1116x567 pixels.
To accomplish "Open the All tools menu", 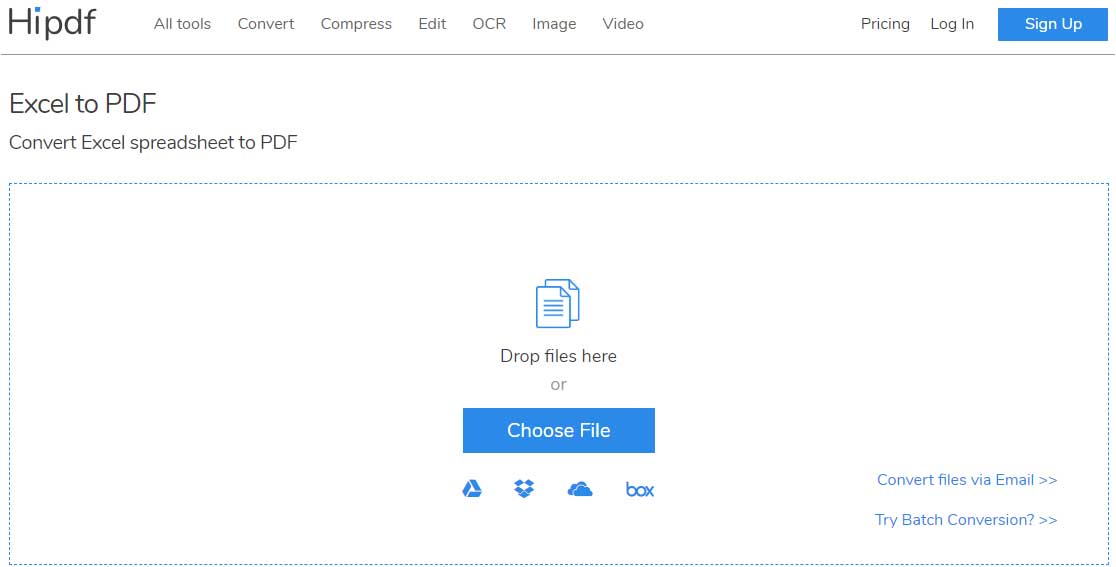I will coord(182,23).
